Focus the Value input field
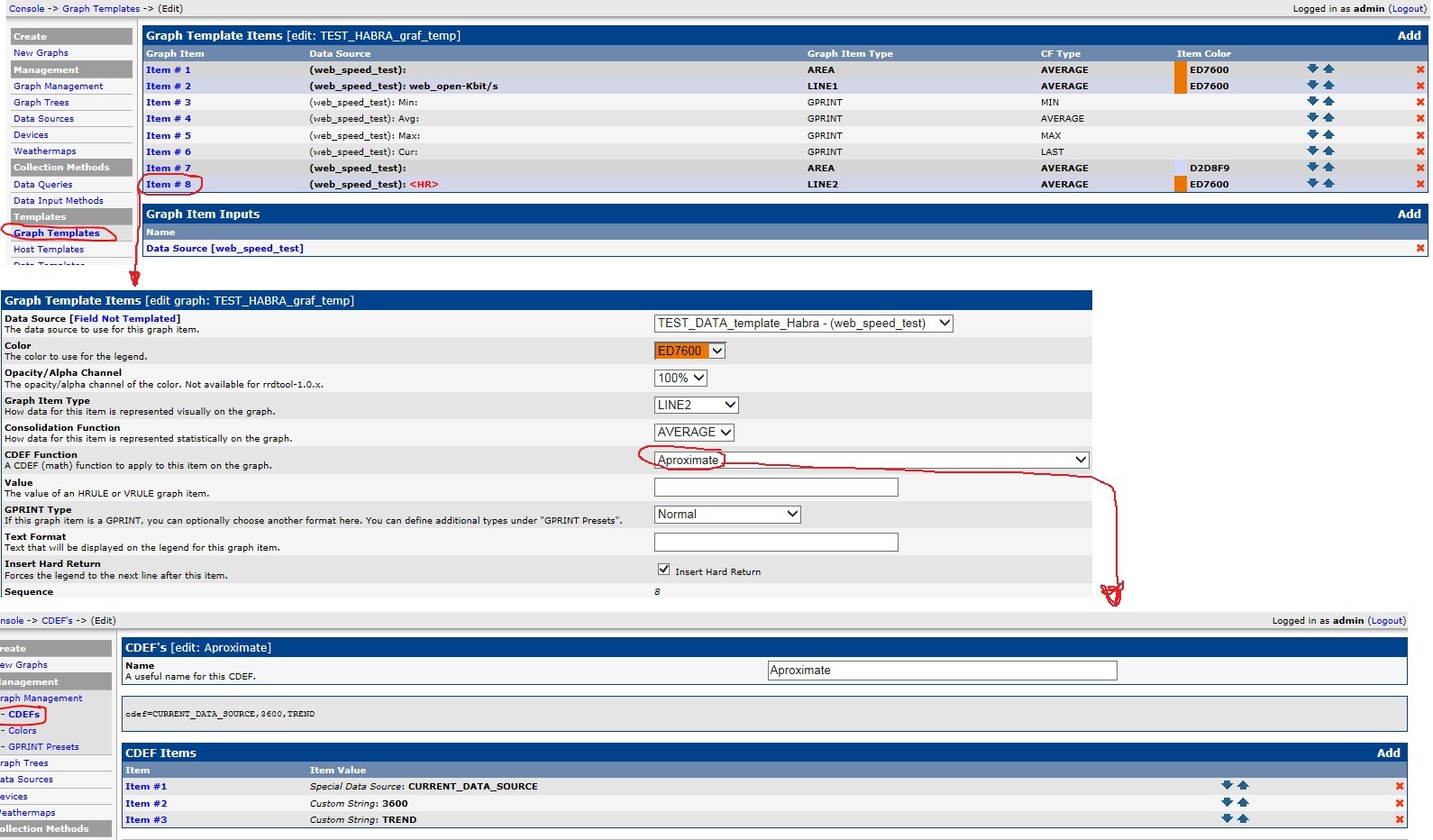Image resolution: width=1433 pixels, height=840 pixels. pyautogui.click(x=776, y=487)
